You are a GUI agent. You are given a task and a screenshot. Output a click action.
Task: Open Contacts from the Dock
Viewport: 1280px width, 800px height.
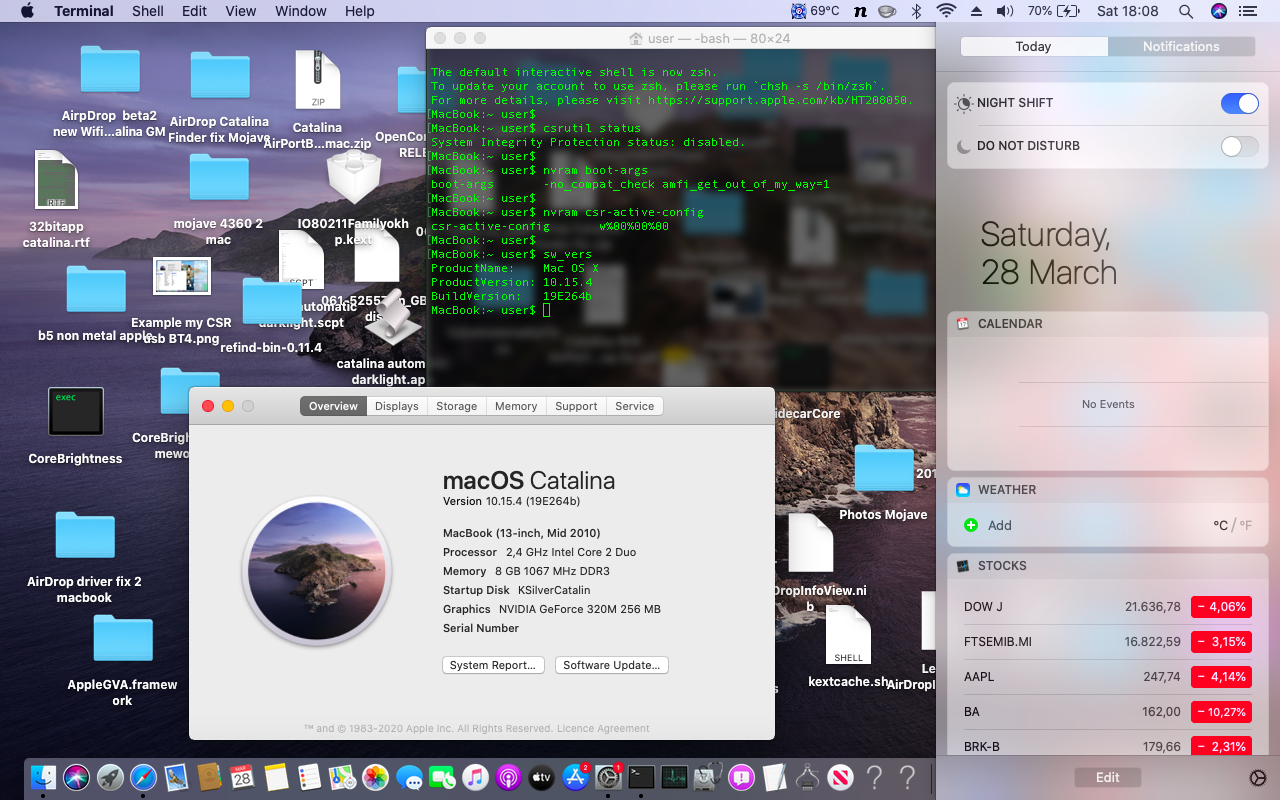coord(209,777)
